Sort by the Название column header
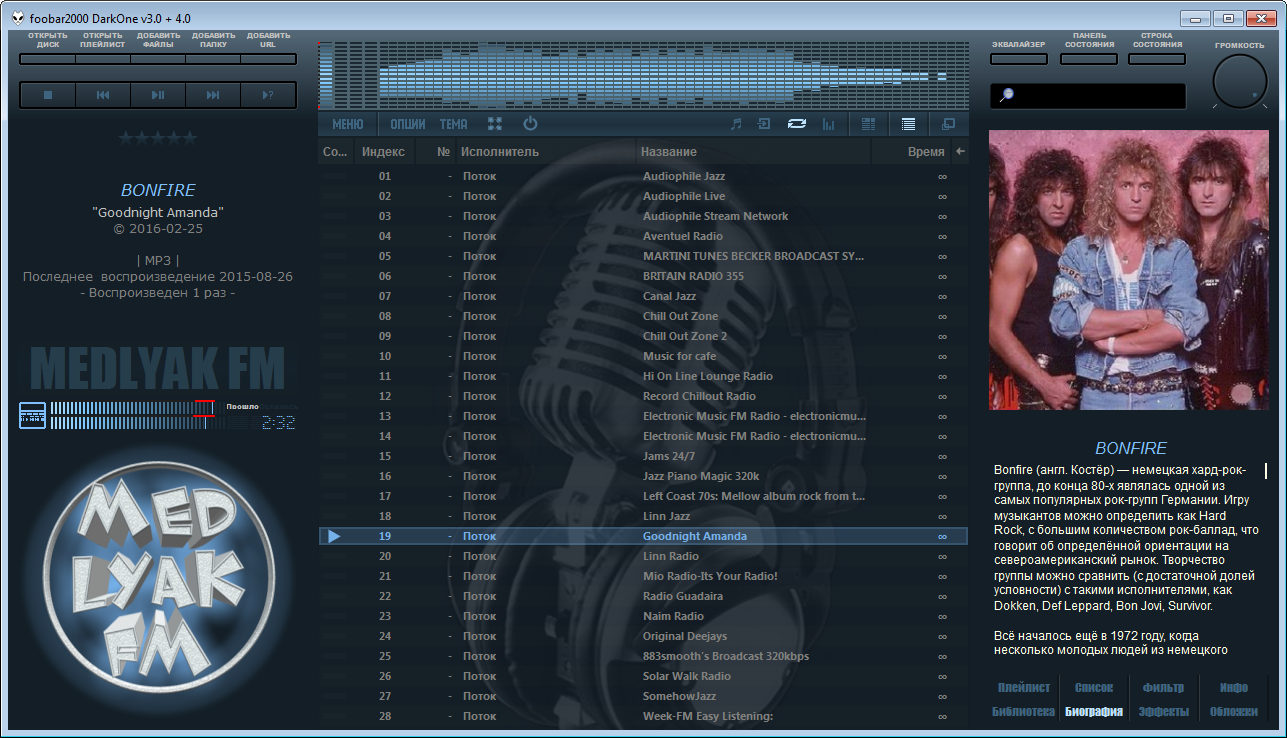The height and width of the screenshot is (738, 1287). click(754, 152)
